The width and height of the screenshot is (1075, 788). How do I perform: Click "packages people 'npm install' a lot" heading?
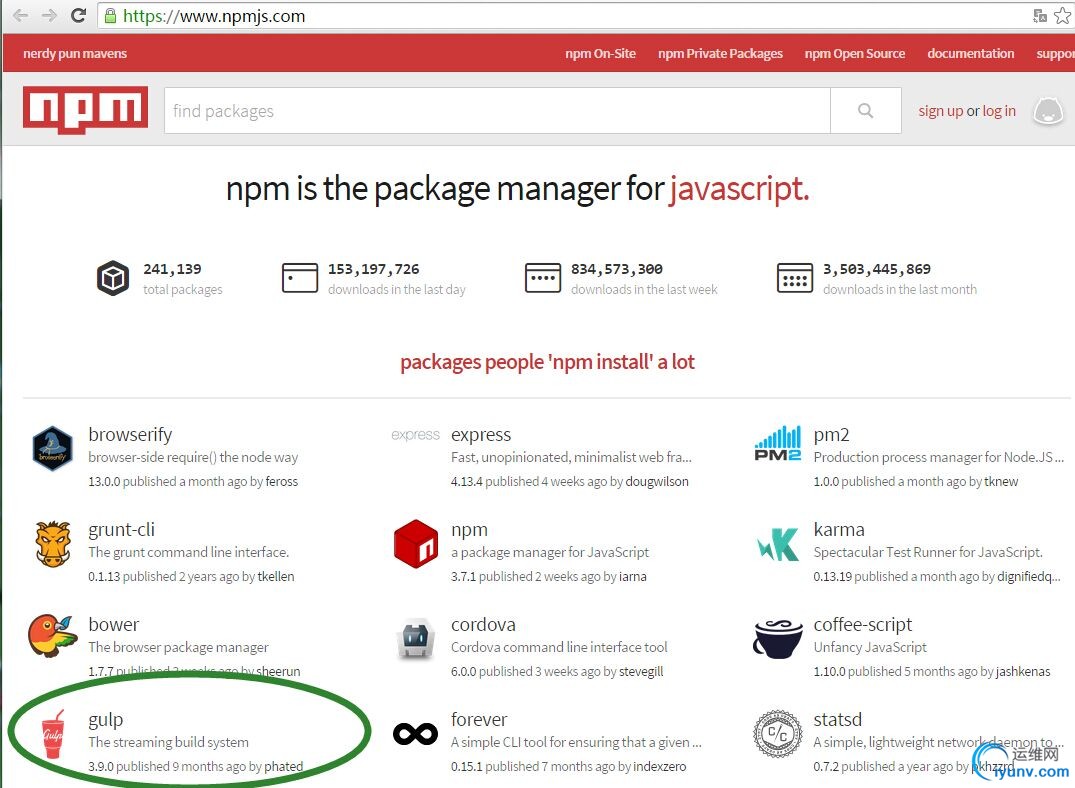pos(547,362)
